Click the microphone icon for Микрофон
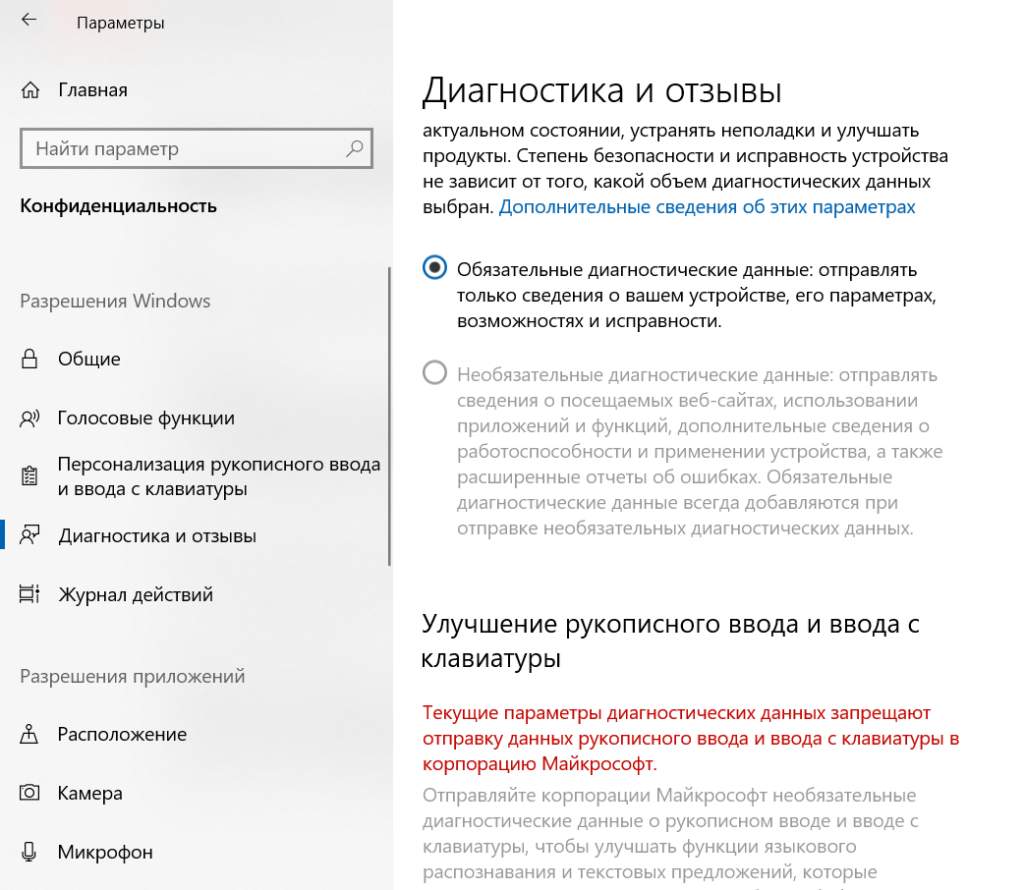This screenshot has height=890, width=1024. pos(29,851)
